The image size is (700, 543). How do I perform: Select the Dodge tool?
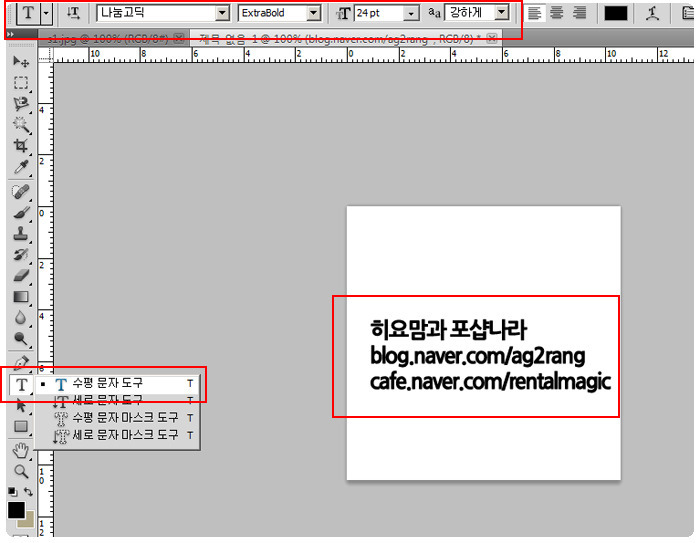21,339
